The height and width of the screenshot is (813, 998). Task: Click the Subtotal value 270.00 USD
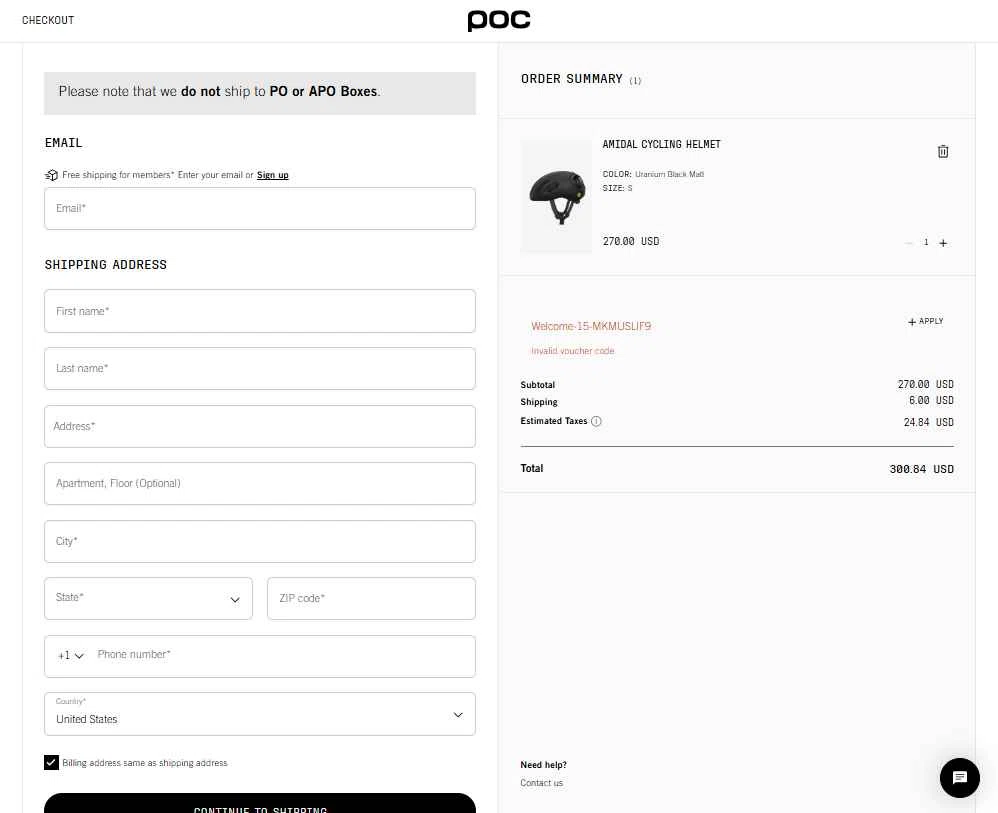pos(925,385)
